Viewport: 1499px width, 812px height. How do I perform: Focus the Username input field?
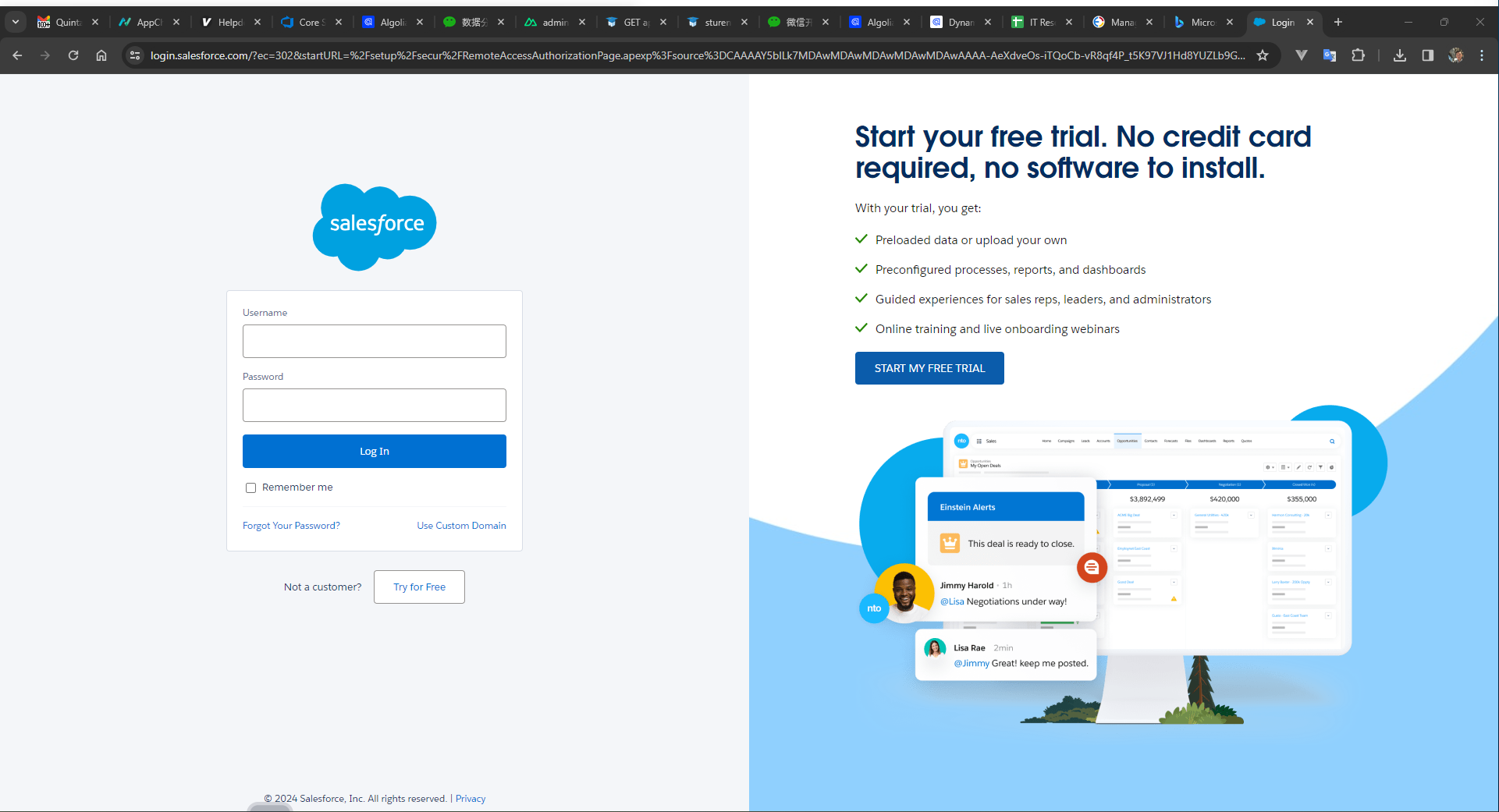(375, 341)
